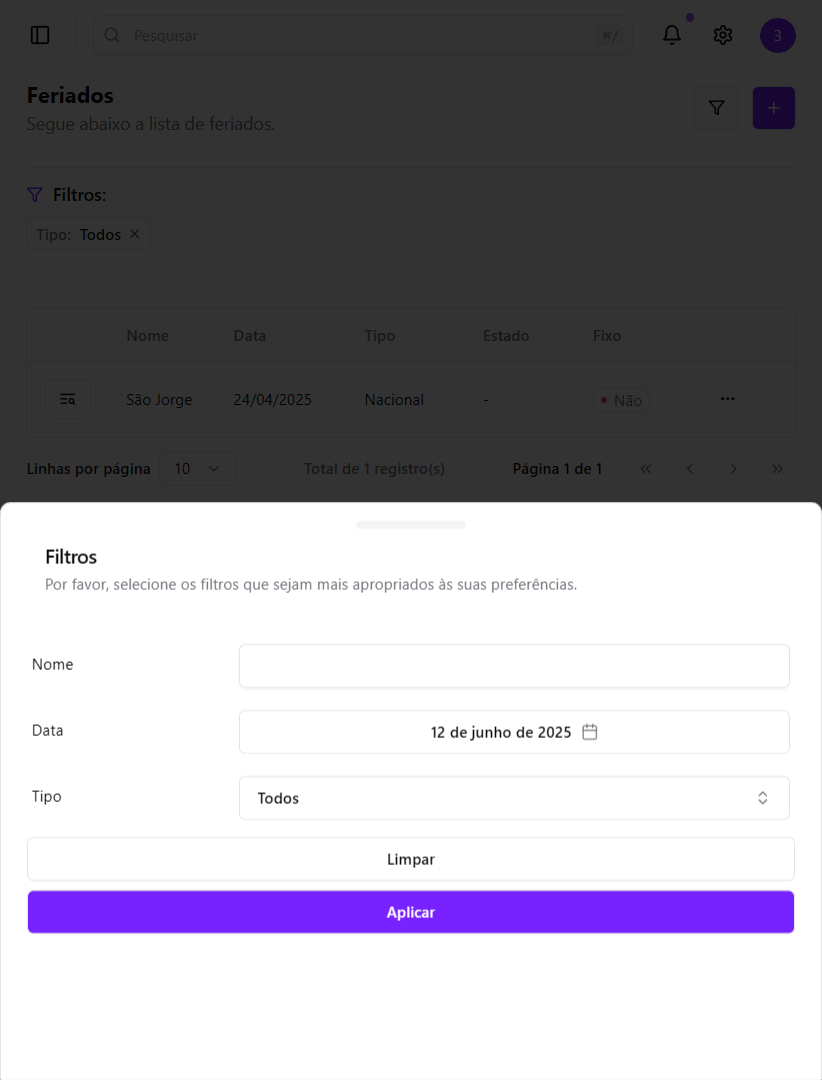Open the notifications bell
The height and width of the screenshot is (1080, 822).
tap(672, 35)
